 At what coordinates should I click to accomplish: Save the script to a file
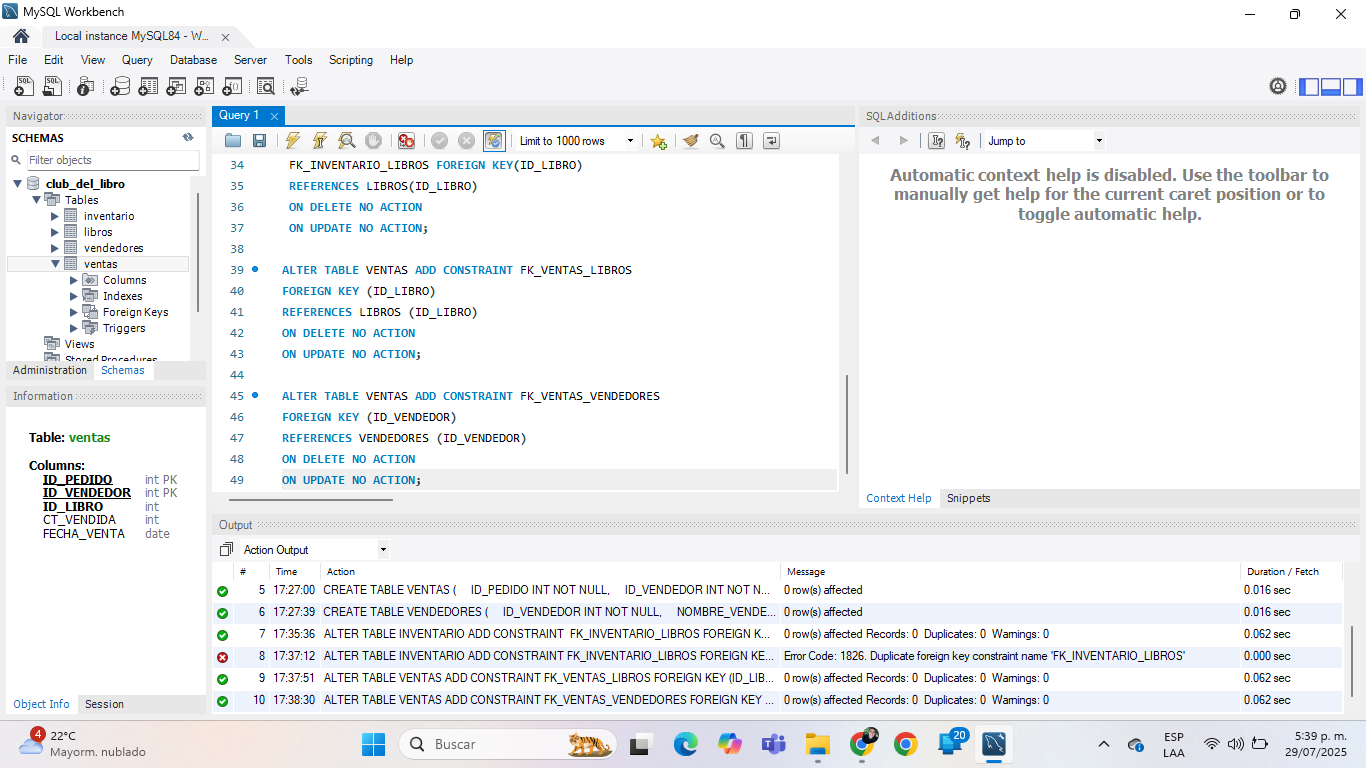click(259, 141)
